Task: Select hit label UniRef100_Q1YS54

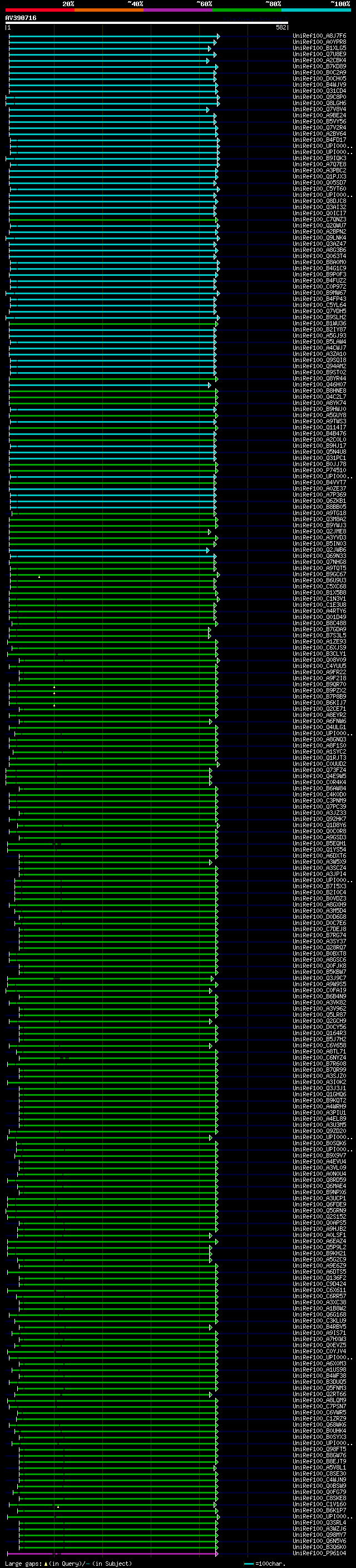Action: coord(319,850)
